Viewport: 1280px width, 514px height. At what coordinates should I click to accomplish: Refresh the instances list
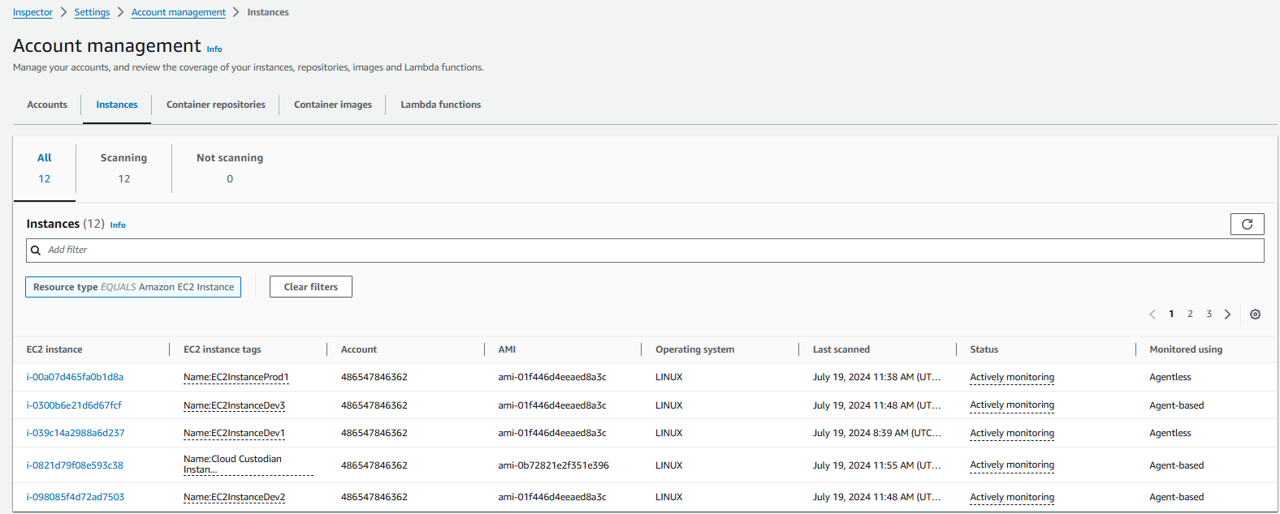1246,224
